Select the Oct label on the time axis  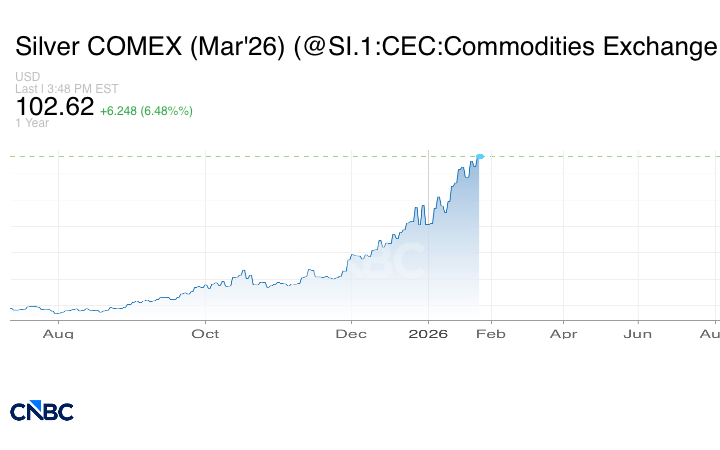pos(205,334)
